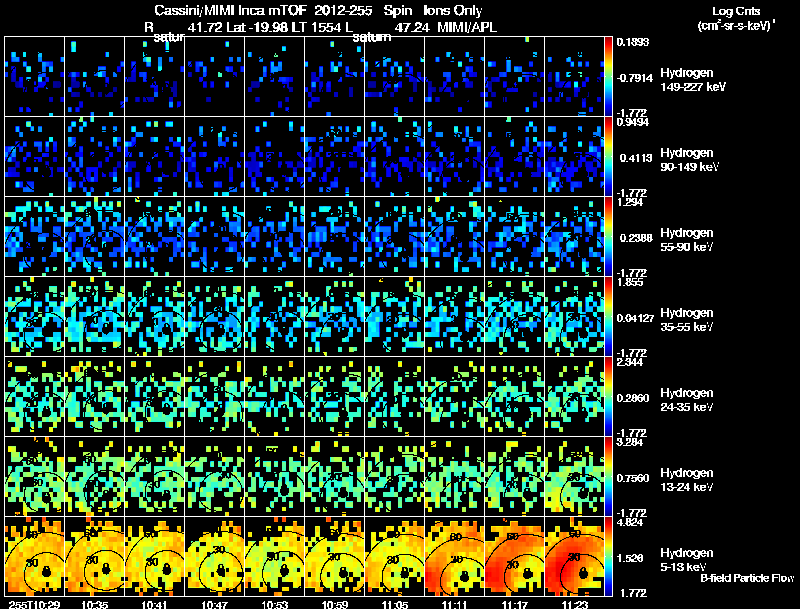Viewport: 800px width, 609px height.
Task: Click the 255T10:29 time label
Action: (x=35, y=604)
